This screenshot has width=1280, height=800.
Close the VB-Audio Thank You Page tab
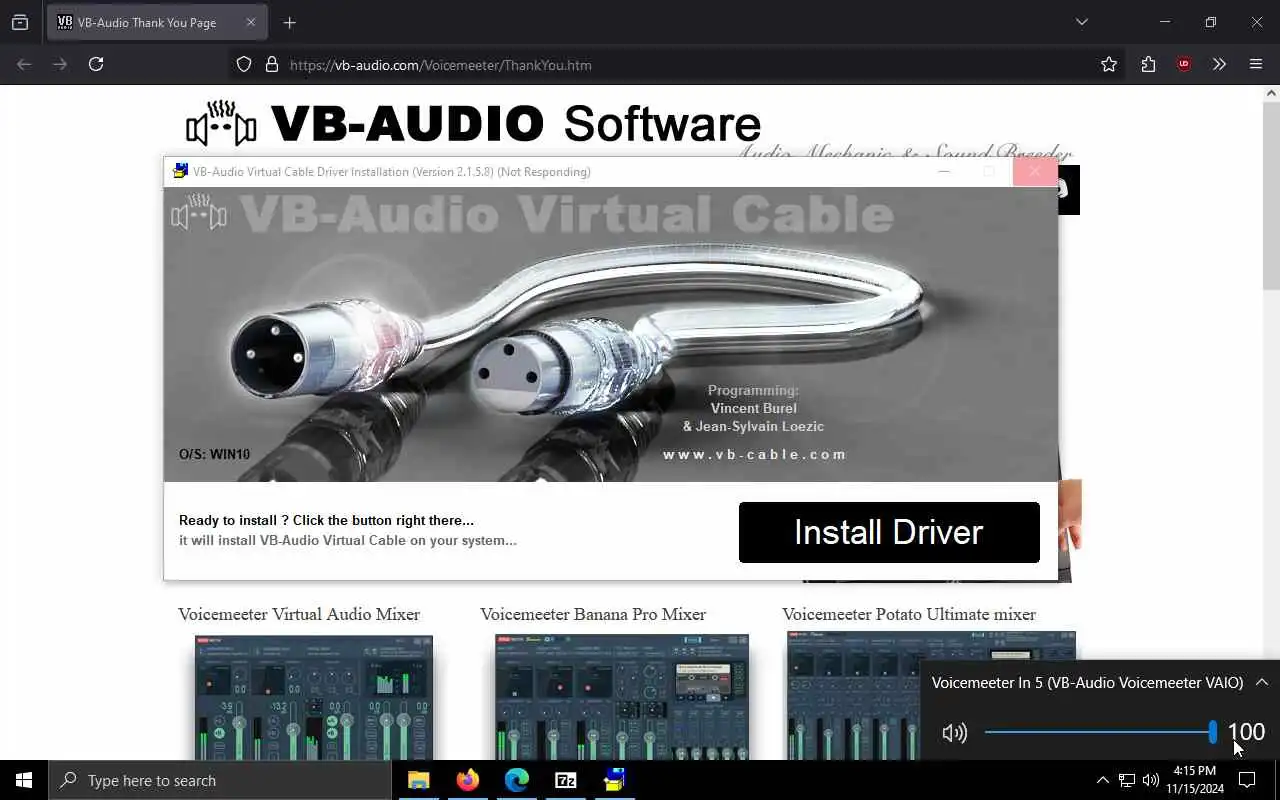click(x=250, y=22)
